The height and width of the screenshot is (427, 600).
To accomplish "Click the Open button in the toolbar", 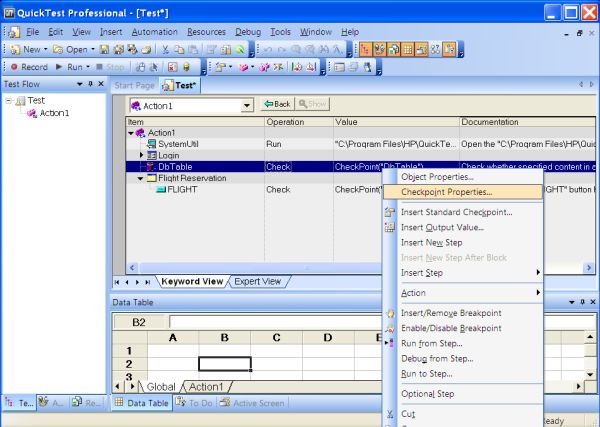I will (71, 49).
